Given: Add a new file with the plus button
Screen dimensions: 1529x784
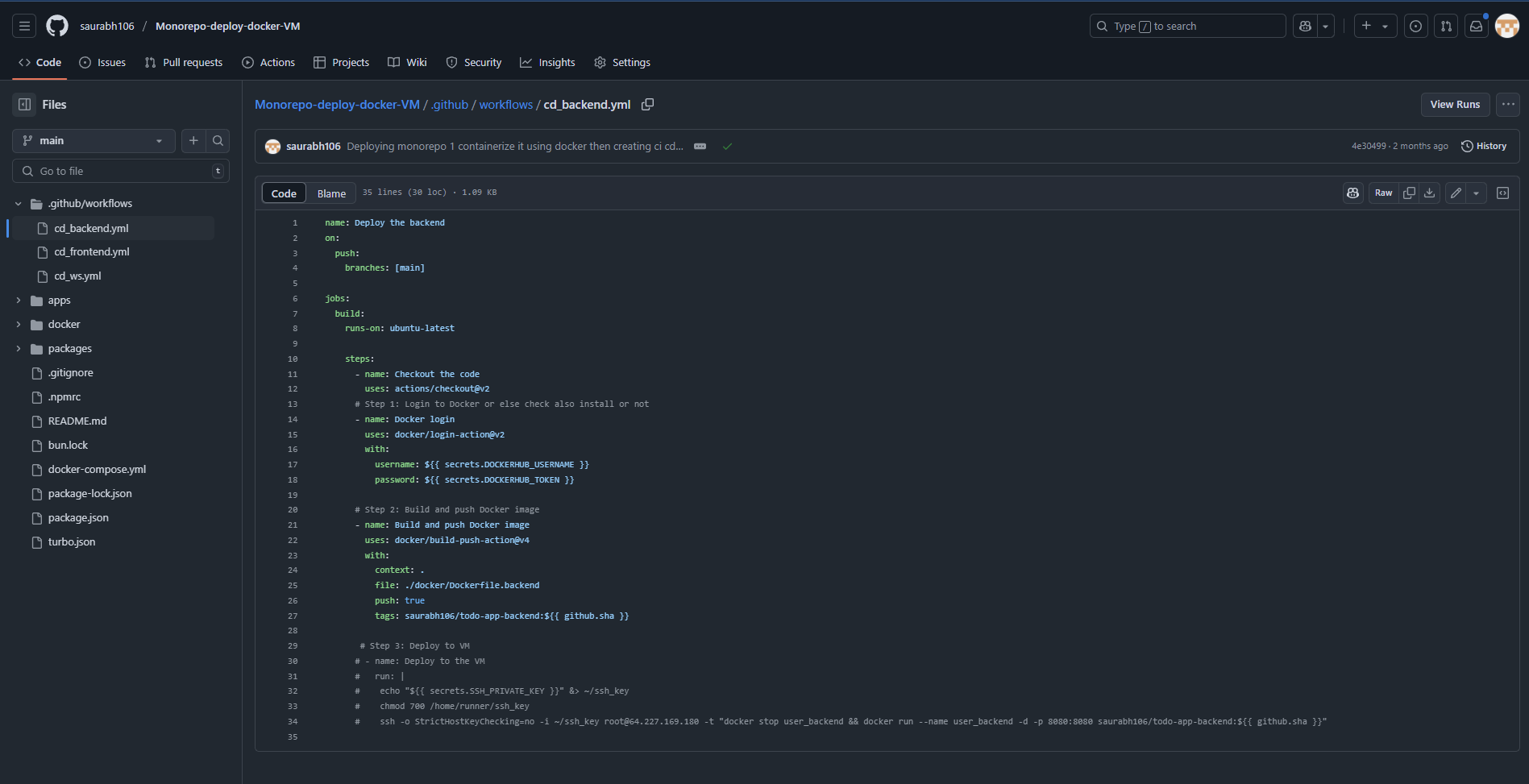Looking at the screenshot, I should (x=193, y=140).
